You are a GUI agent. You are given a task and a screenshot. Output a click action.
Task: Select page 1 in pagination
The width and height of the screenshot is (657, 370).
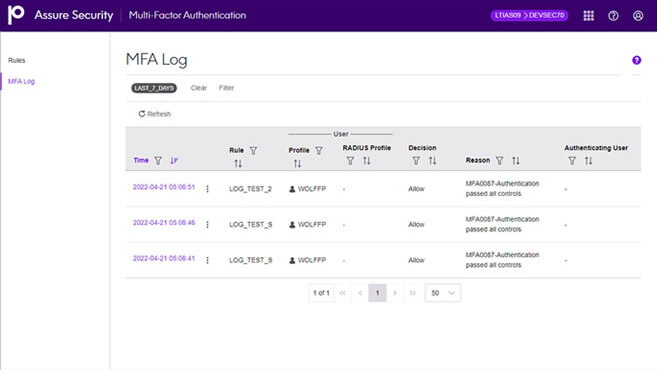pos(378,293)
